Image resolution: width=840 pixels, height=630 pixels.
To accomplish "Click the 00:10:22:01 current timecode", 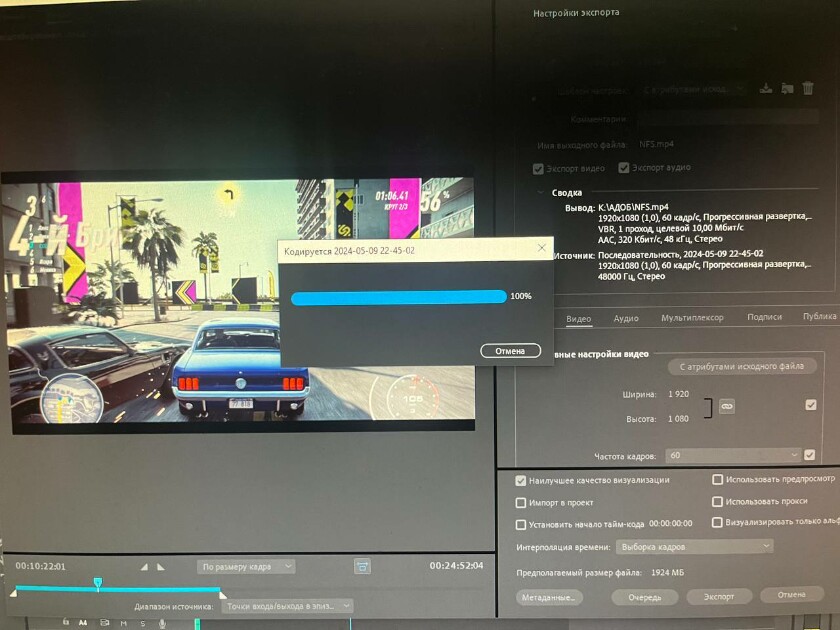I will tap(40, 566).
